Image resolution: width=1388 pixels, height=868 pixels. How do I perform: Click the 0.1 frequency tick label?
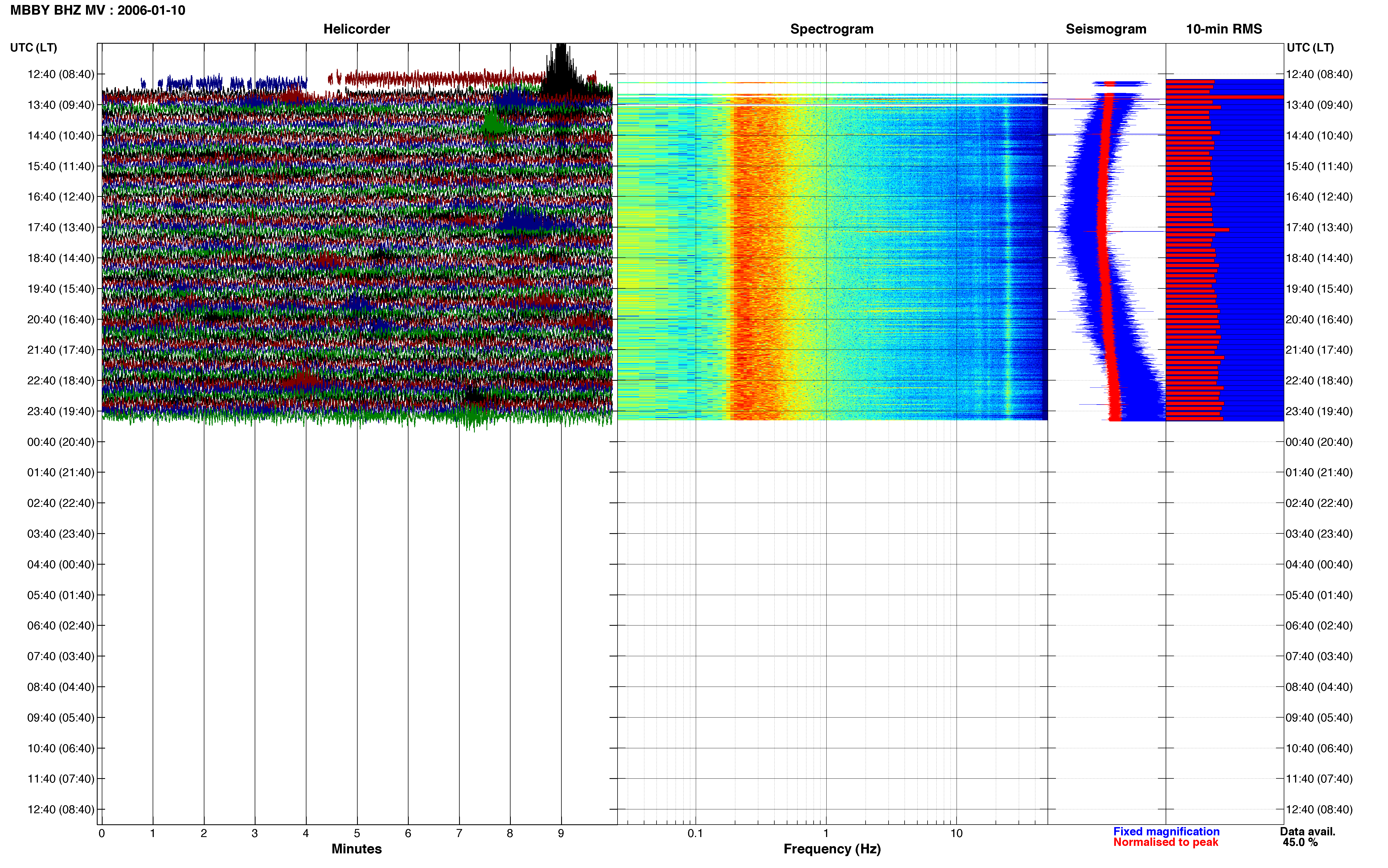pos(695,833)
